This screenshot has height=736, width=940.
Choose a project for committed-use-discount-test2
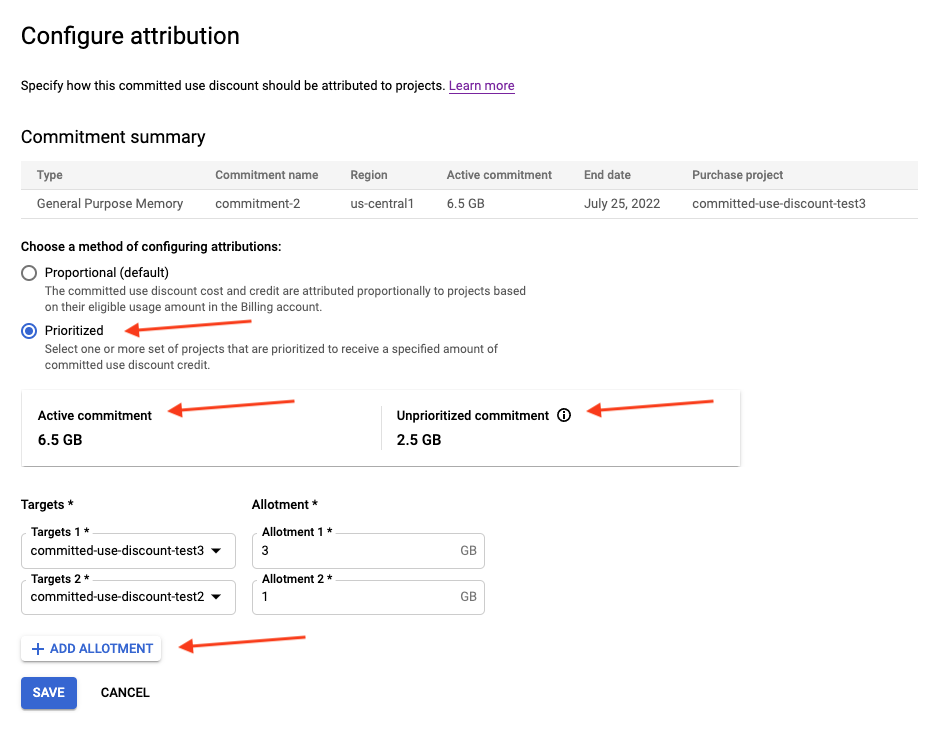click(x=128, y=597)
